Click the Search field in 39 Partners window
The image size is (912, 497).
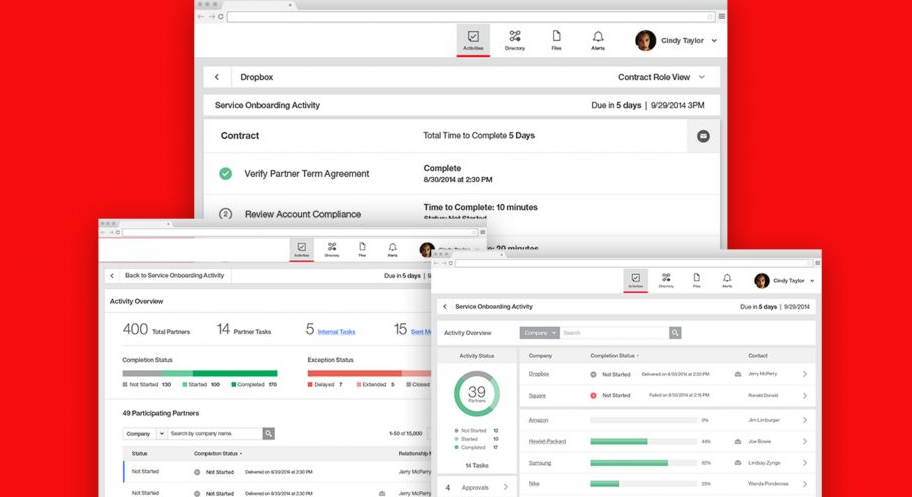pos(614,333)
